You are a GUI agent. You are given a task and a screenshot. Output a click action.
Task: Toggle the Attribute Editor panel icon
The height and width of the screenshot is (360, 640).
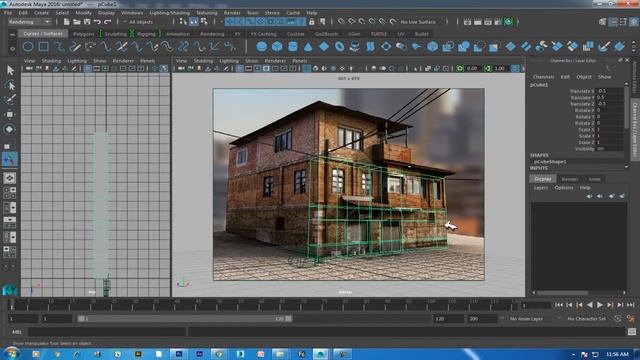tap(613, 22)
